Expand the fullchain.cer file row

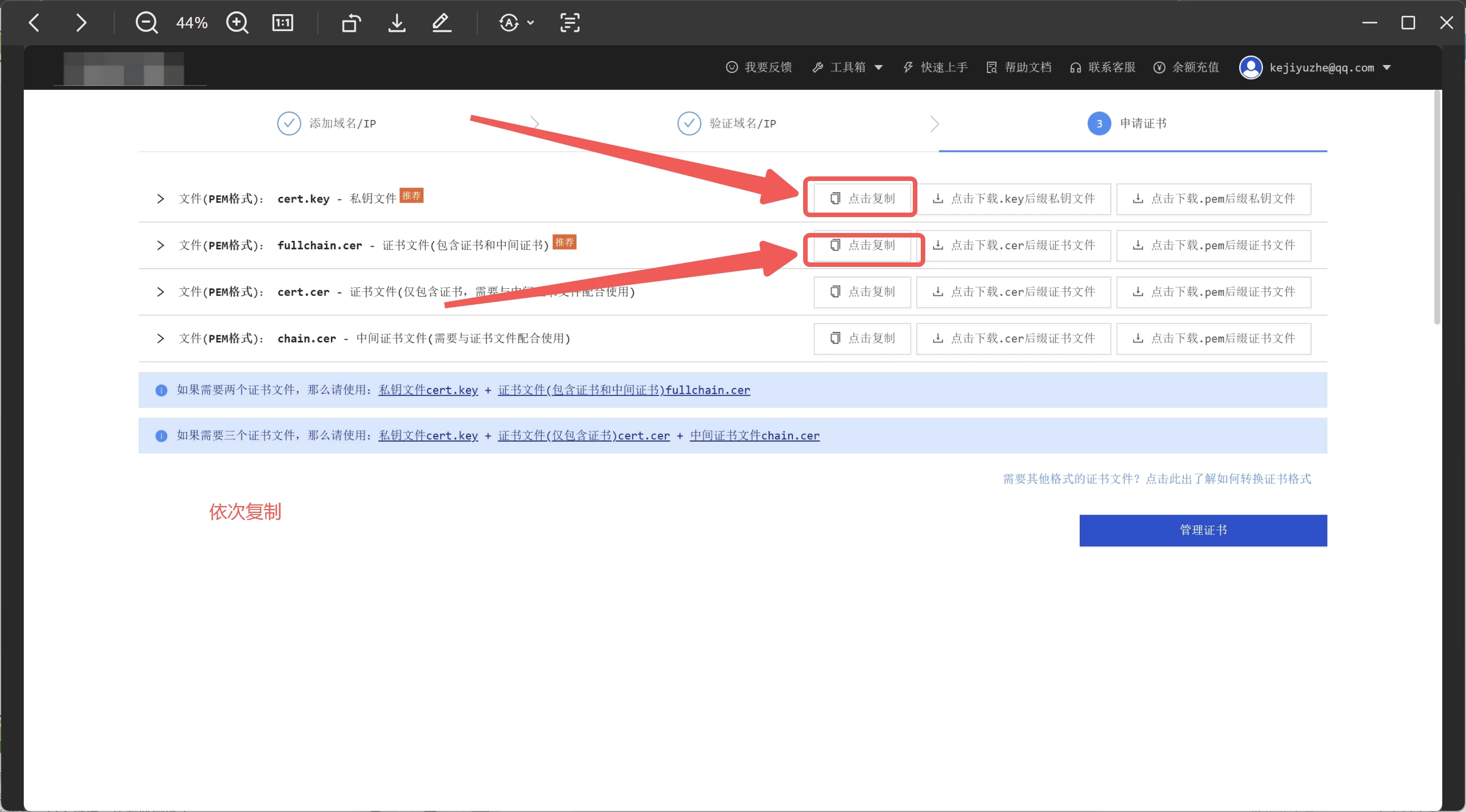161,245
